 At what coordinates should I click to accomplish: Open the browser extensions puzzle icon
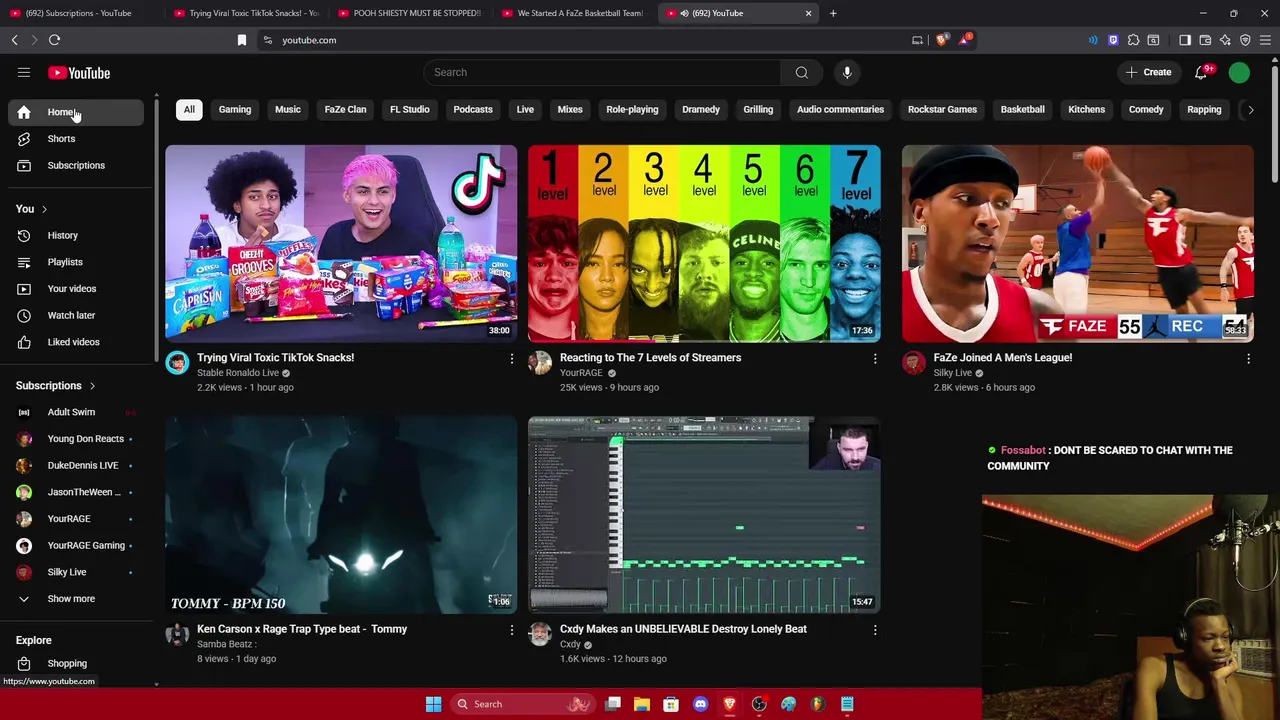tap(1133, 40)
